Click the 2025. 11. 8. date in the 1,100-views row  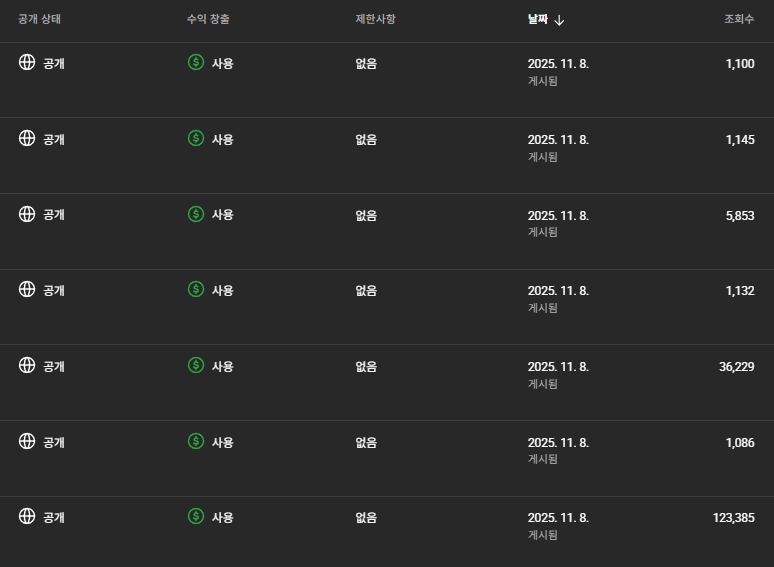click(x=558, y=63)
